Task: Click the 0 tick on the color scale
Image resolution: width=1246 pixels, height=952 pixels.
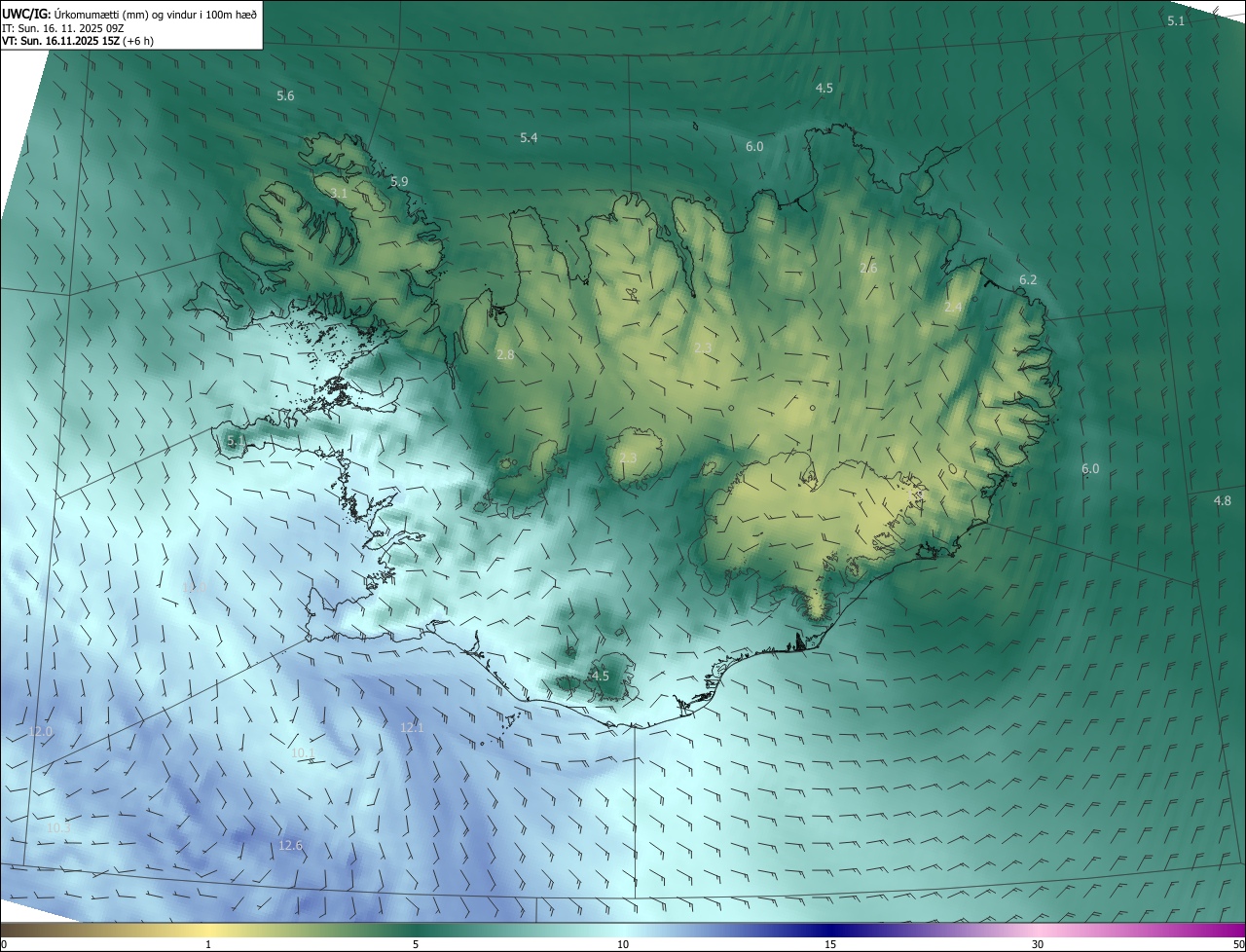Action: 4,945
